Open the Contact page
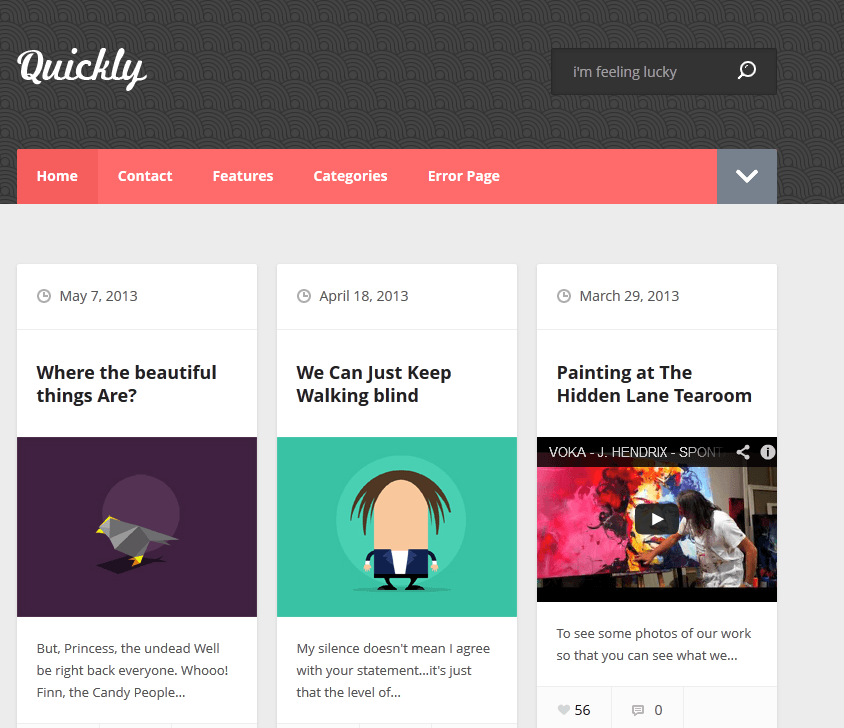 point(145,176)
